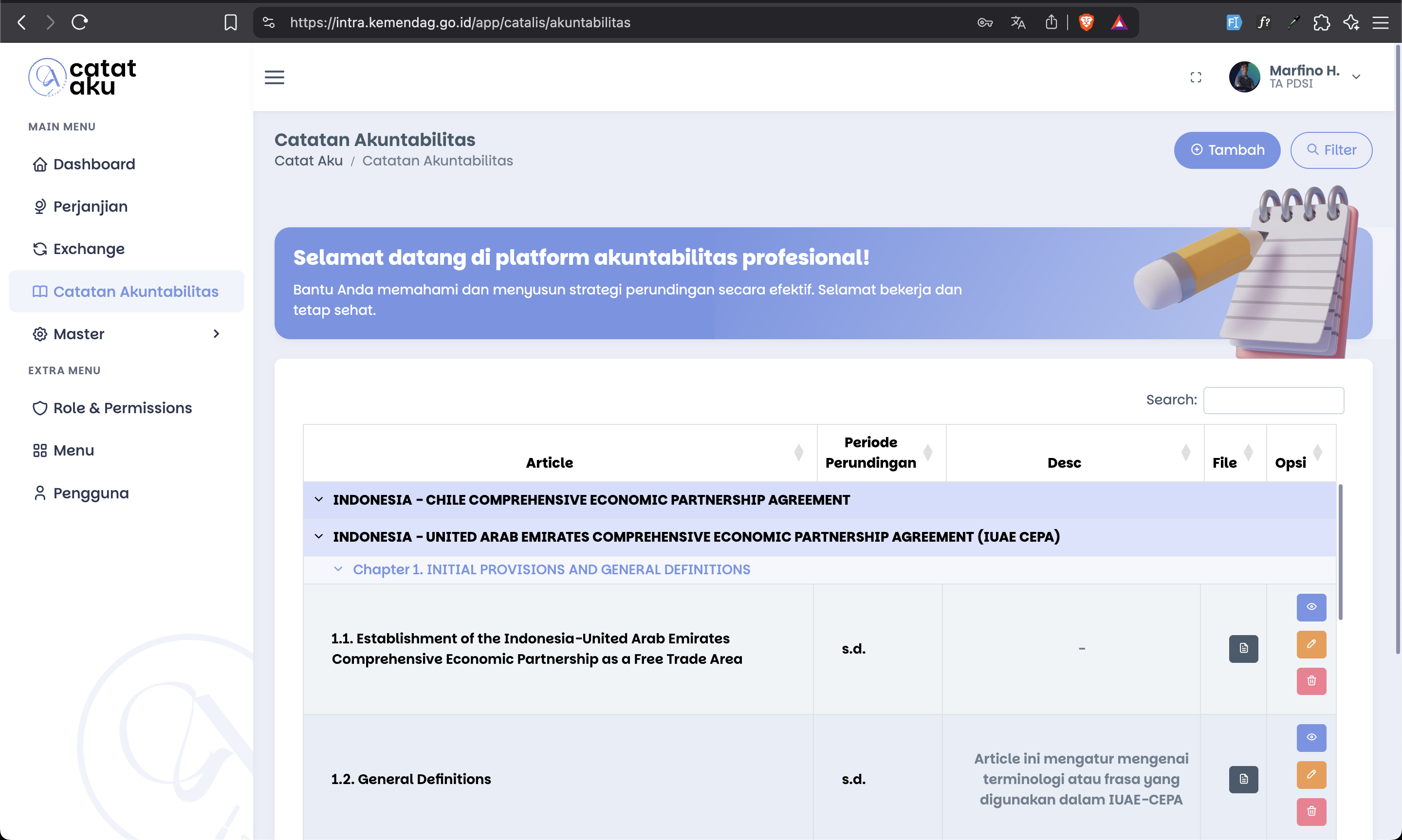1402x840 pixels.
Task: Open Dashboard in main menu
Action: pyautogui.click(x=126, y=164)
